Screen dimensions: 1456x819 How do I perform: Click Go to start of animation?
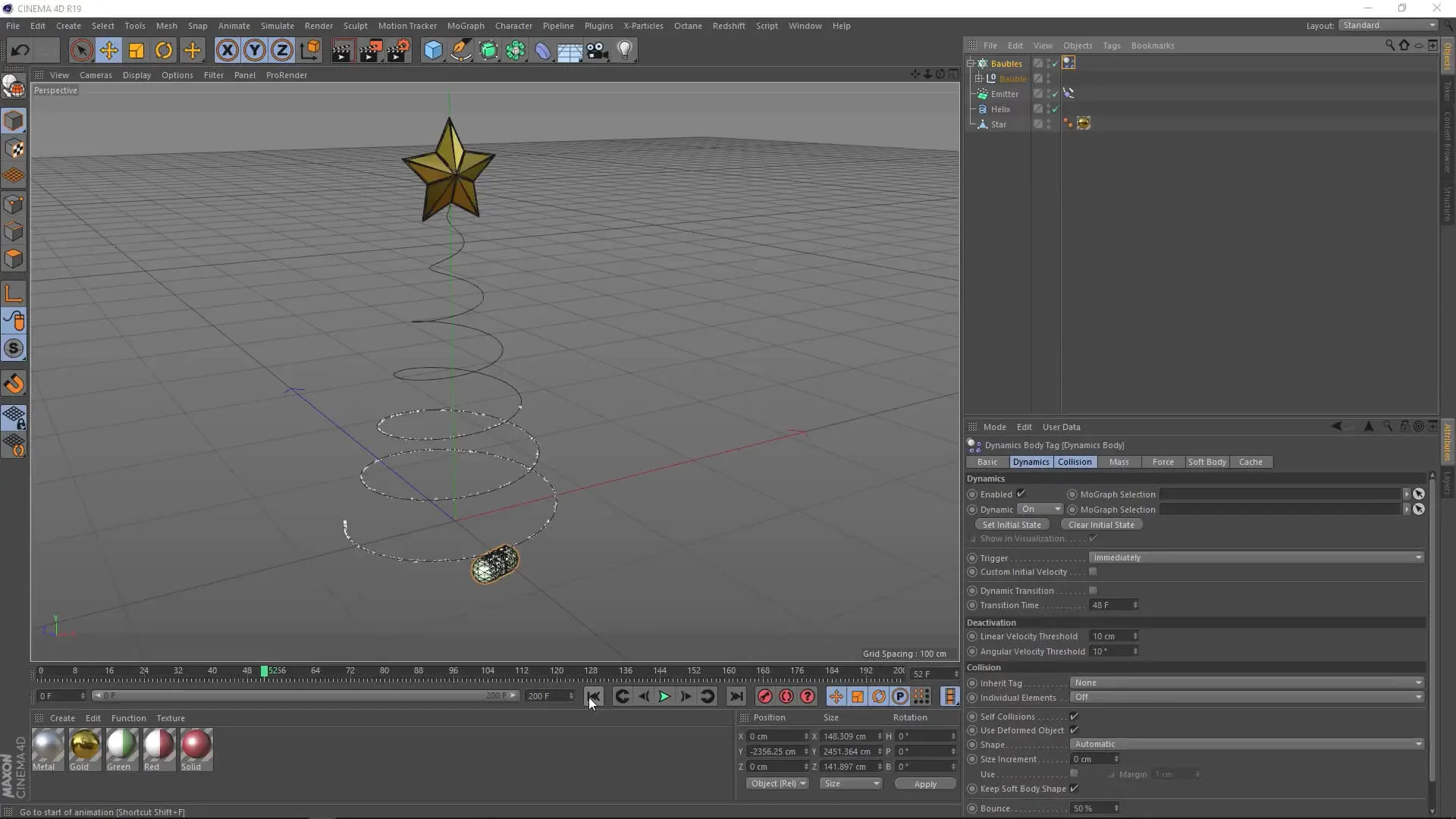tap(594, 696)
